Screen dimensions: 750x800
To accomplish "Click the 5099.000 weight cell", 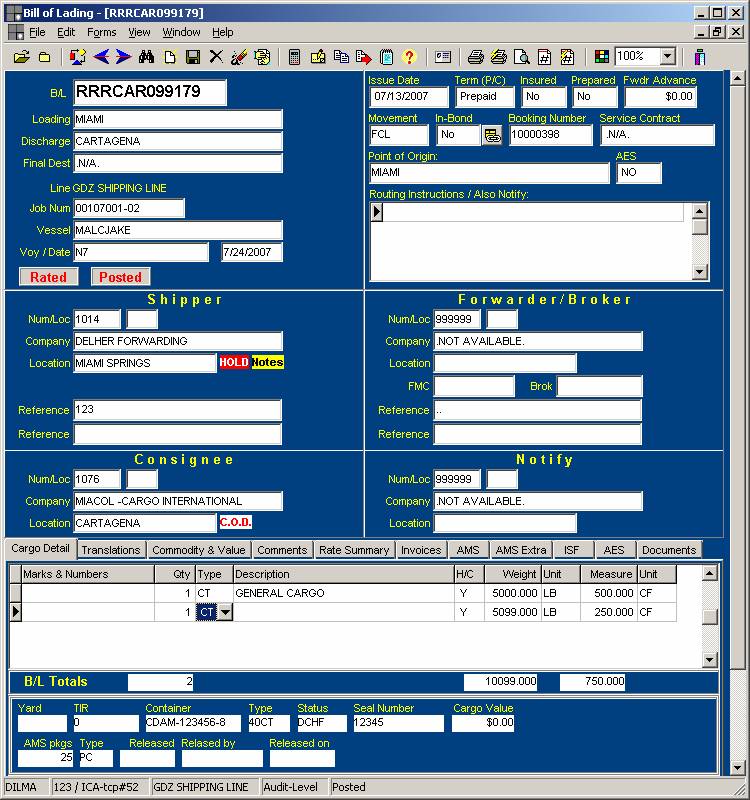I will (x=512, y=612).
